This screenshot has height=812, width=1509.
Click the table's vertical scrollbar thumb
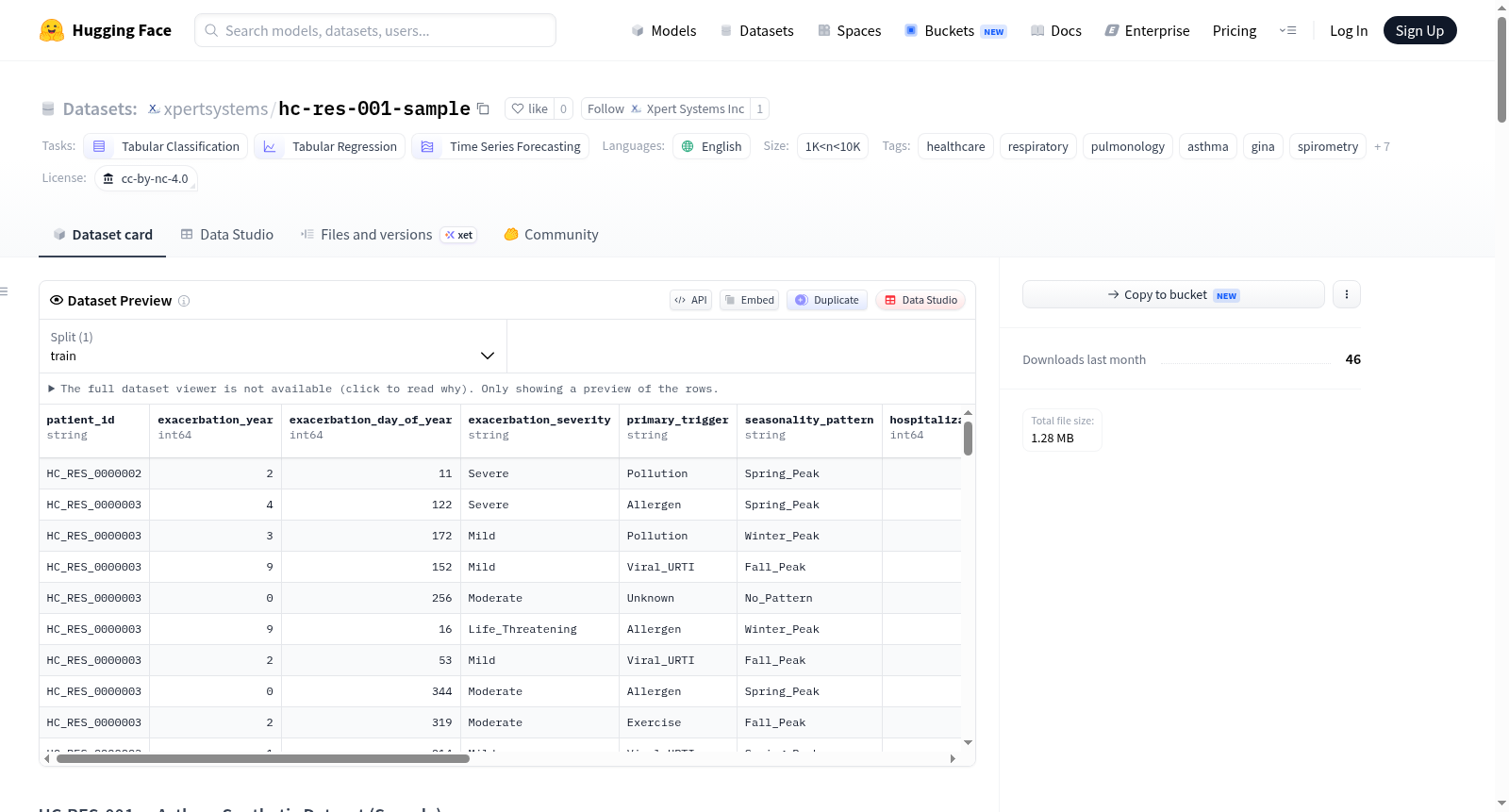point(968,439)
